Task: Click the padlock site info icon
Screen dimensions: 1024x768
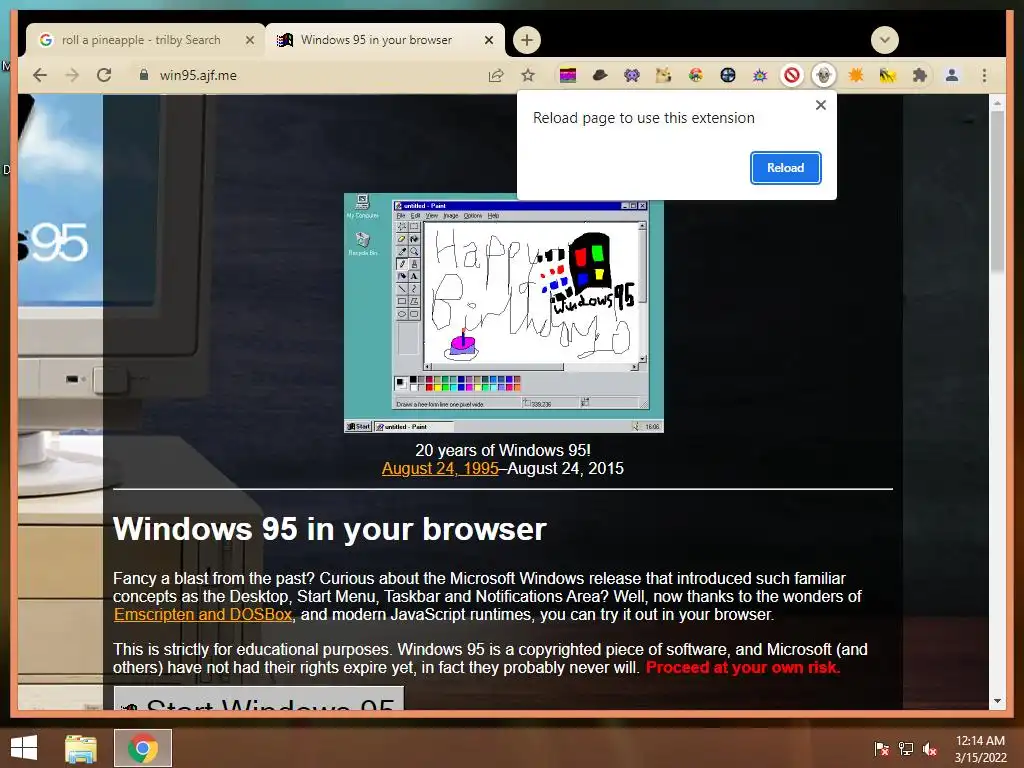Action: pyautogui.click(x=144, y=75)
